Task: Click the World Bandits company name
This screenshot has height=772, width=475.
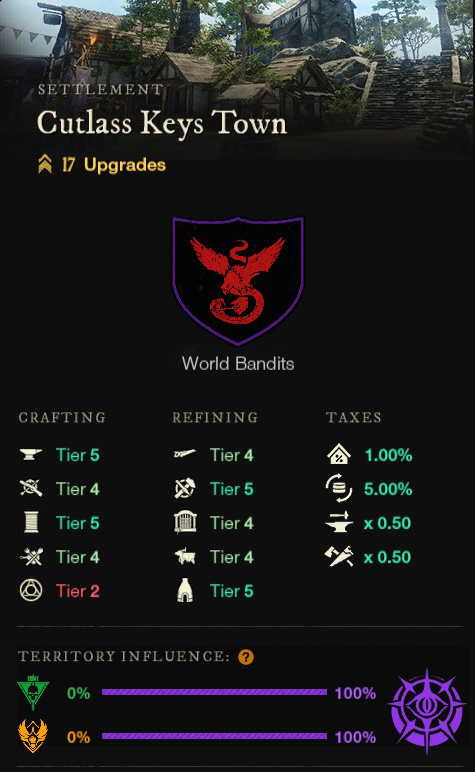Action: (238, 363)
